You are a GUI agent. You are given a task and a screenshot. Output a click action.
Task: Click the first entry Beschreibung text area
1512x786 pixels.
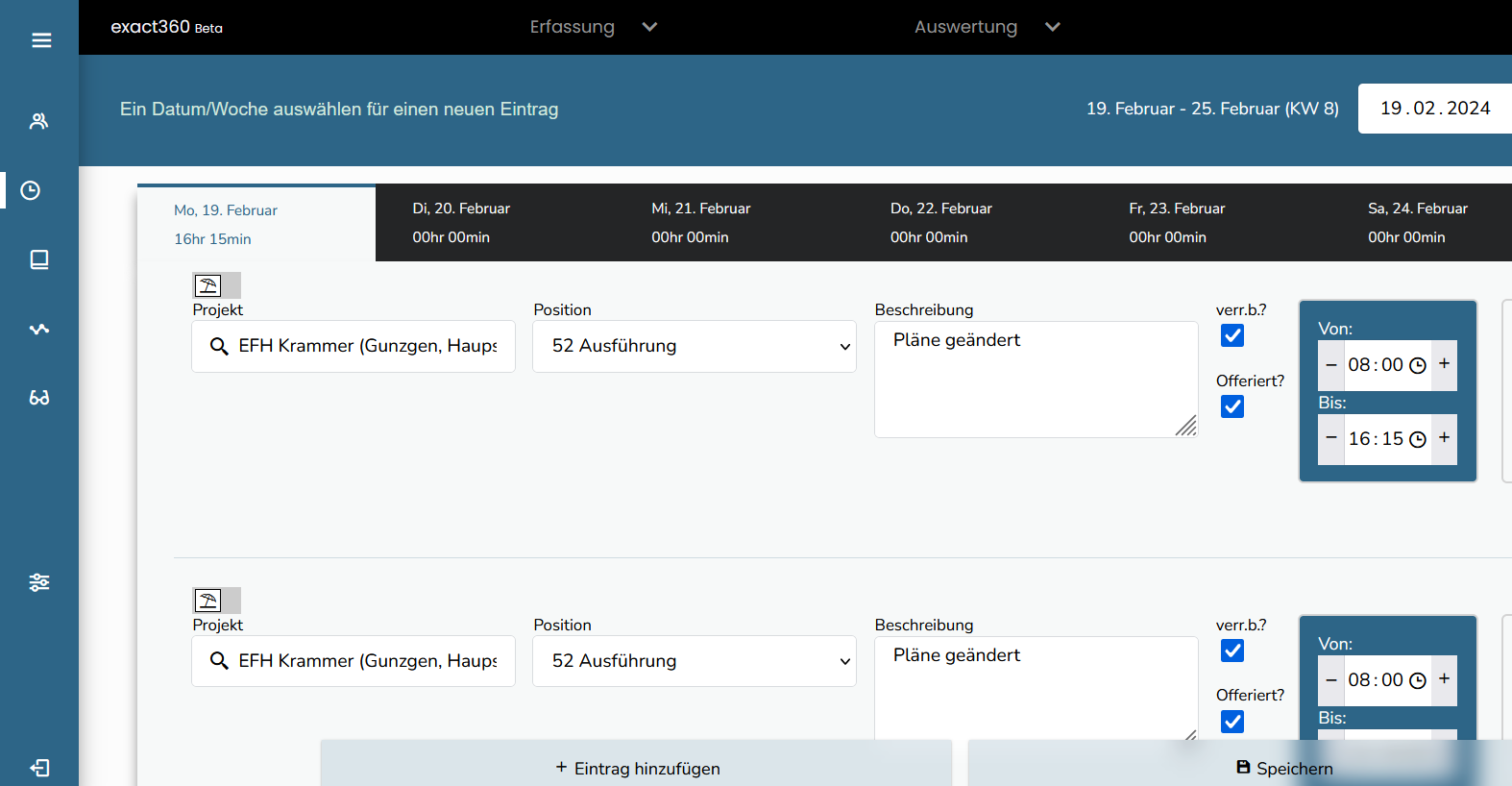pyautogui.click(x=1035, y=379)
